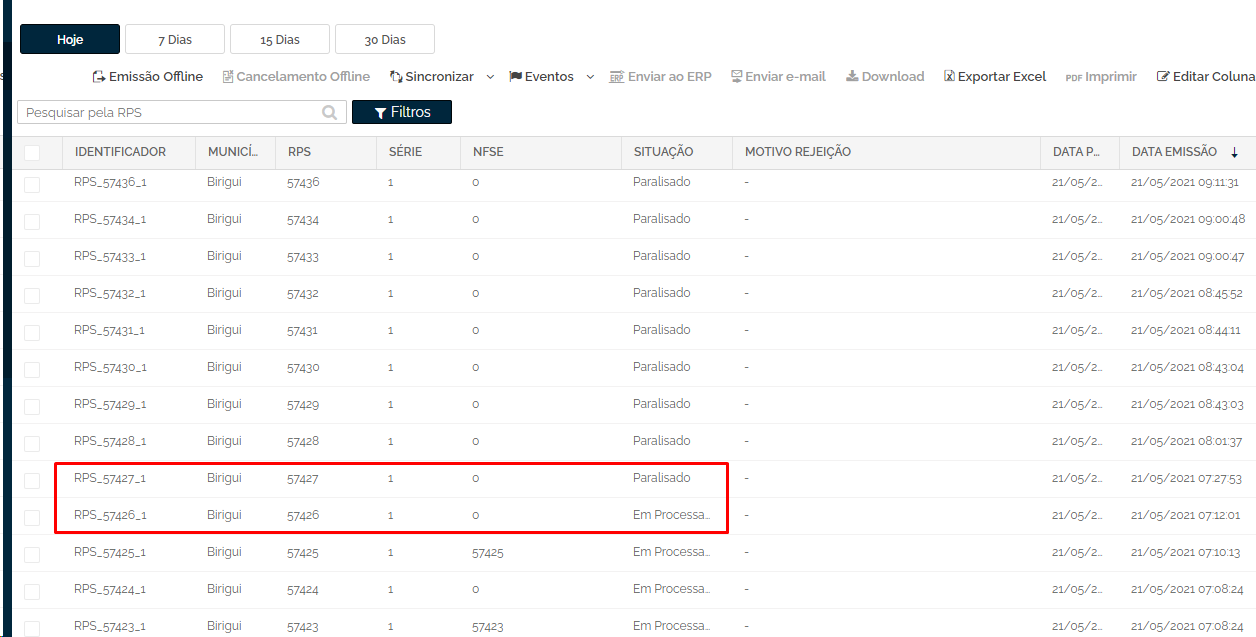The height and width of the screenshot is (637, 1256).
Task: Click the Enviar e-mail icon
Action: (x=736, y=77)
